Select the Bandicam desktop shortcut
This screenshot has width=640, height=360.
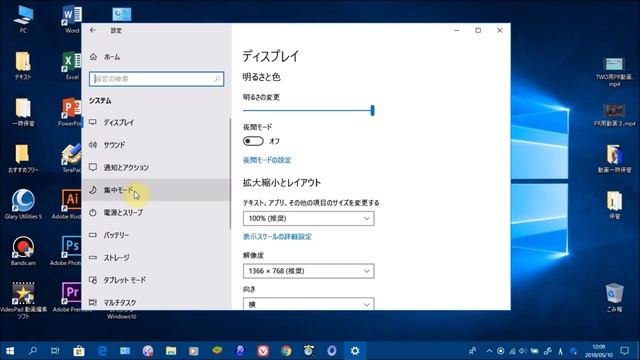pos(23,251)
